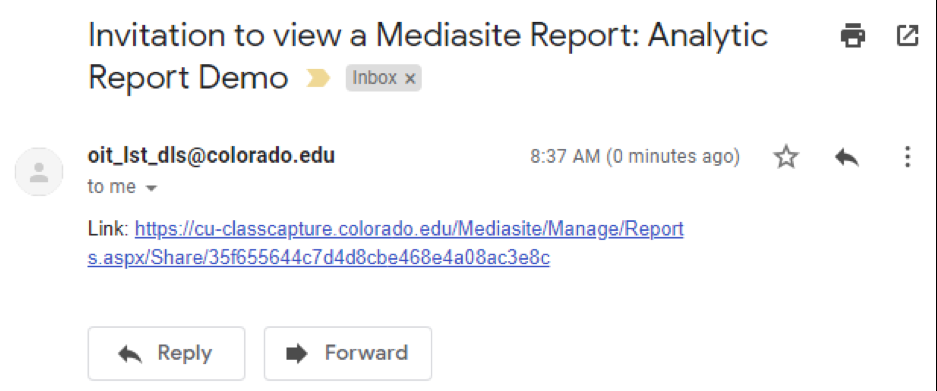Click the Forward button below the message

click(348, 353)
